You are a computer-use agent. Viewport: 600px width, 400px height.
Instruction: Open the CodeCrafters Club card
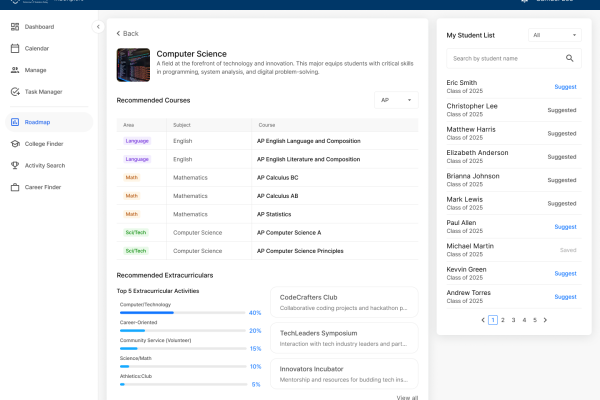coord(344,302)
